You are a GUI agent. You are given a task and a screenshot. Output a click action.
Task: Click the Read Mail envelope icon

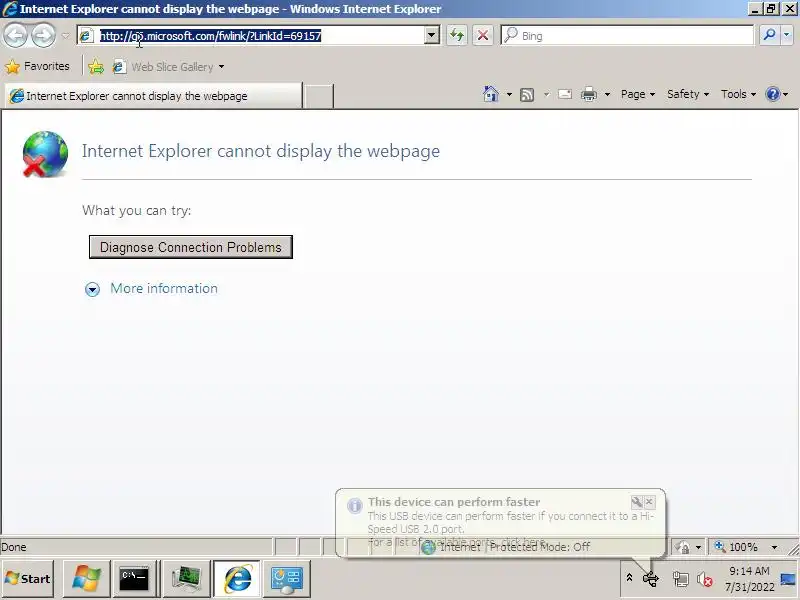(x=565, y=94)
